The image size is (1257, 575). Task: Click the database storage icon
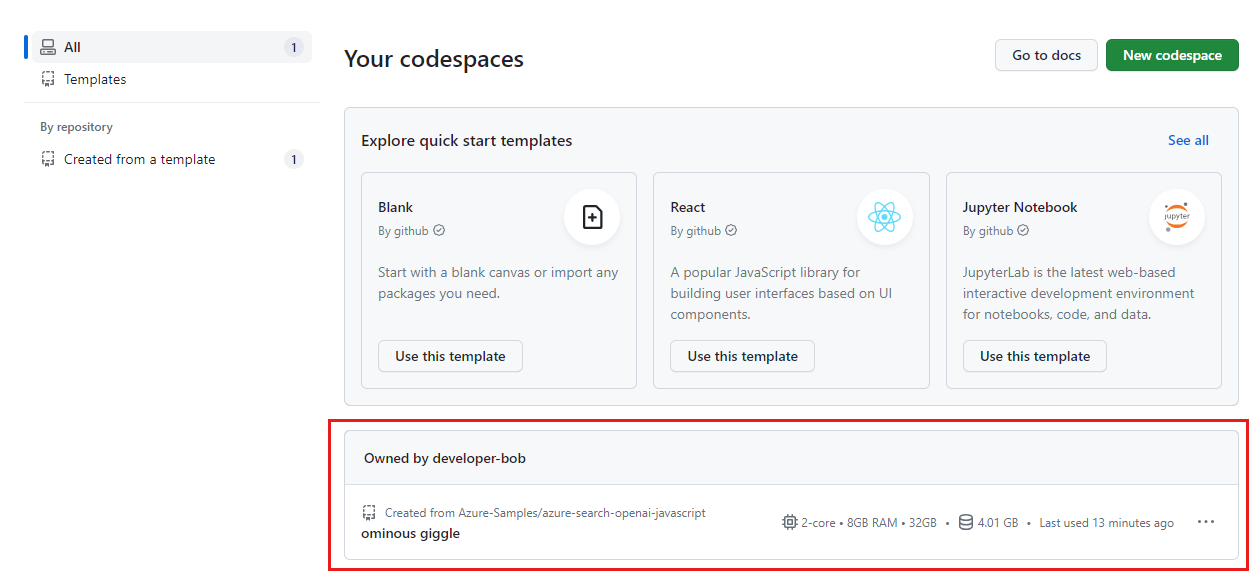pyautogui.click(x=966, y=522)
